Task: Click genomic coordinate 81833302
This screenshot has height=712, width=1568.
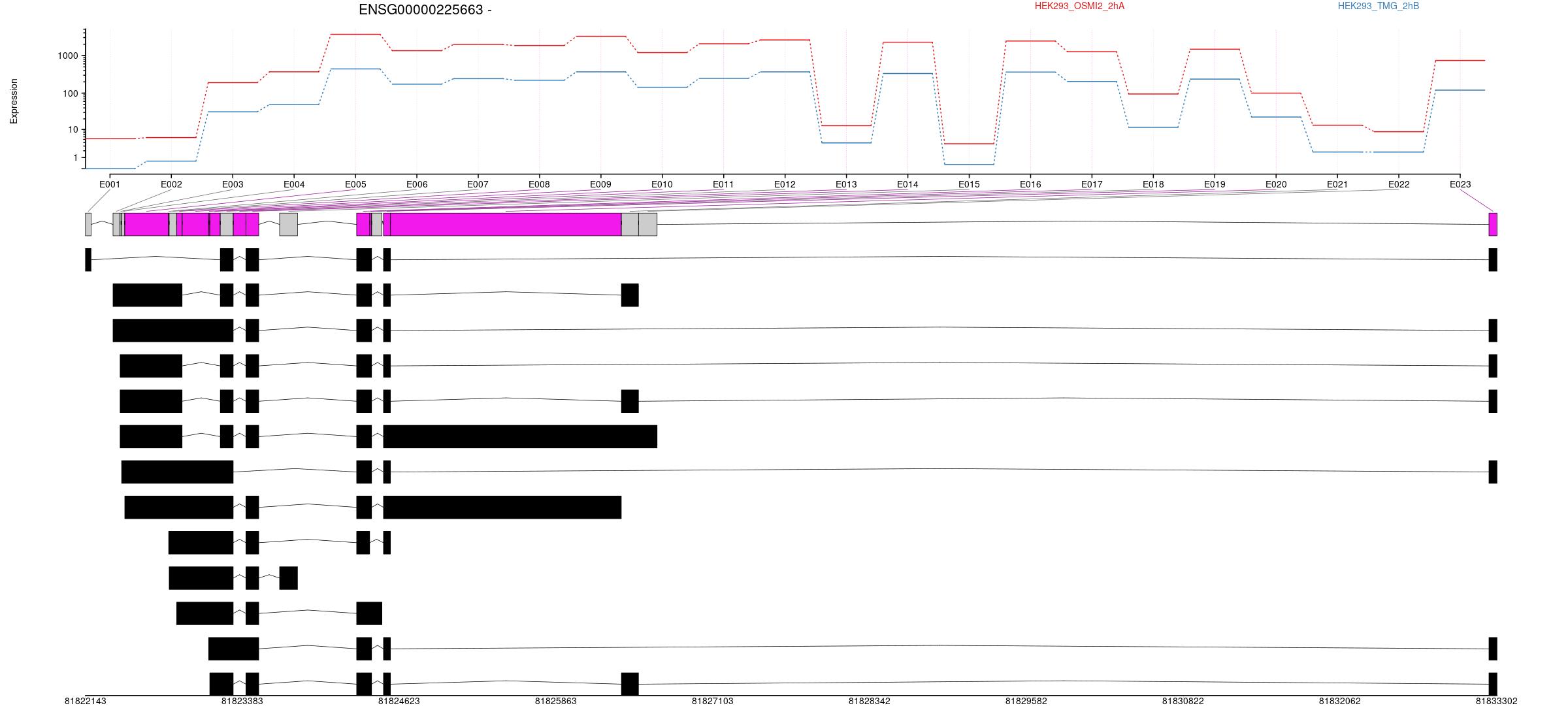Action: point(1496,701)
